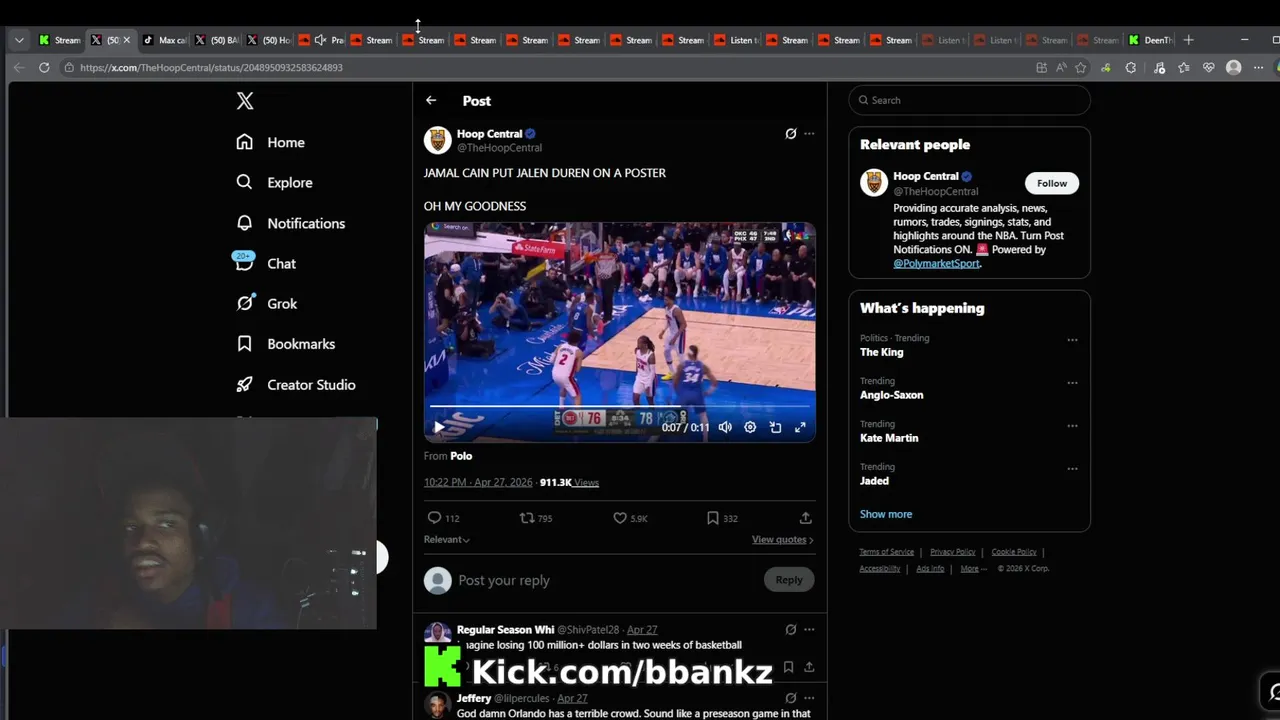1280x720 pixels.
Task: Share the Hoop Central post
Action: pyautogui.click(x=805, y=518)
